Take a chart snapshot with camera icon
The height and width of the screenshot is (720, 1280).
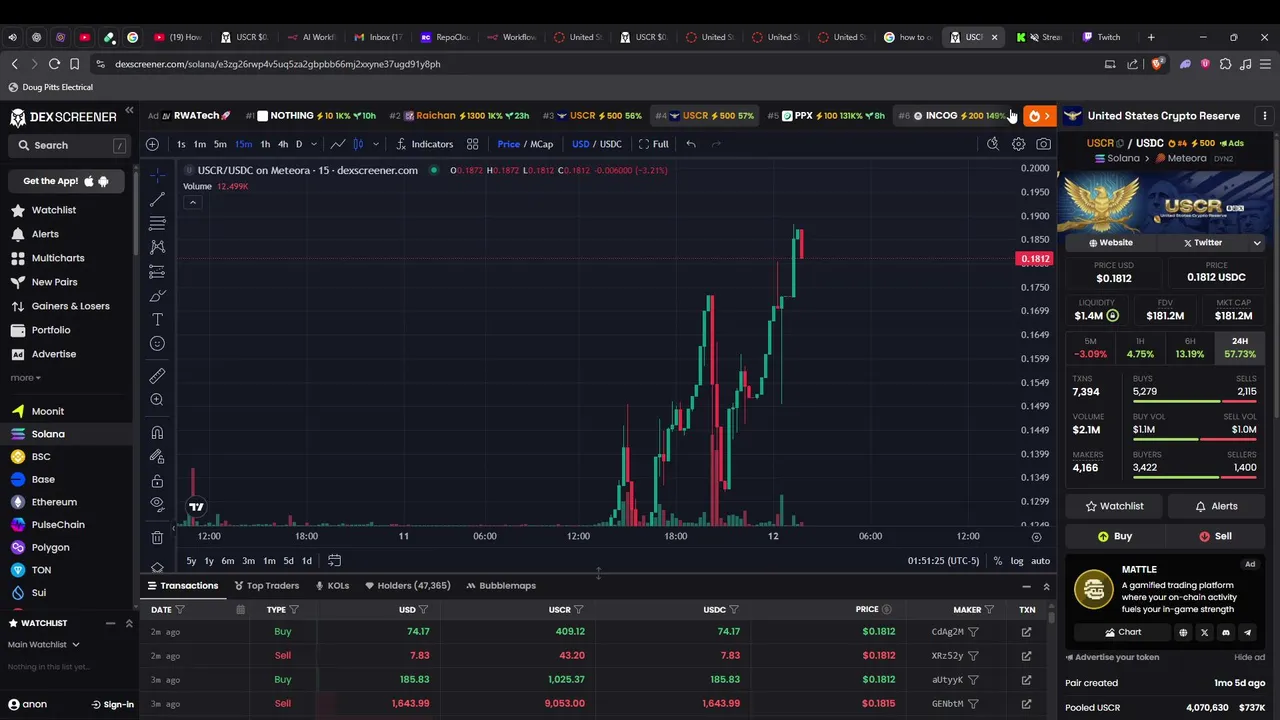point(1043,144)
